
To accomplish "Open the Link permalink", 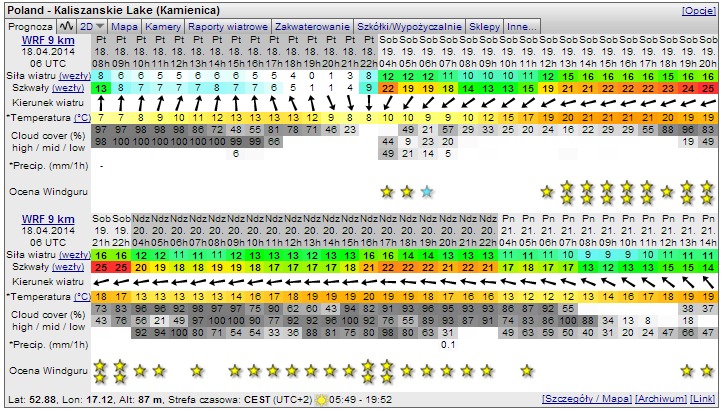I will click(703, 399).
